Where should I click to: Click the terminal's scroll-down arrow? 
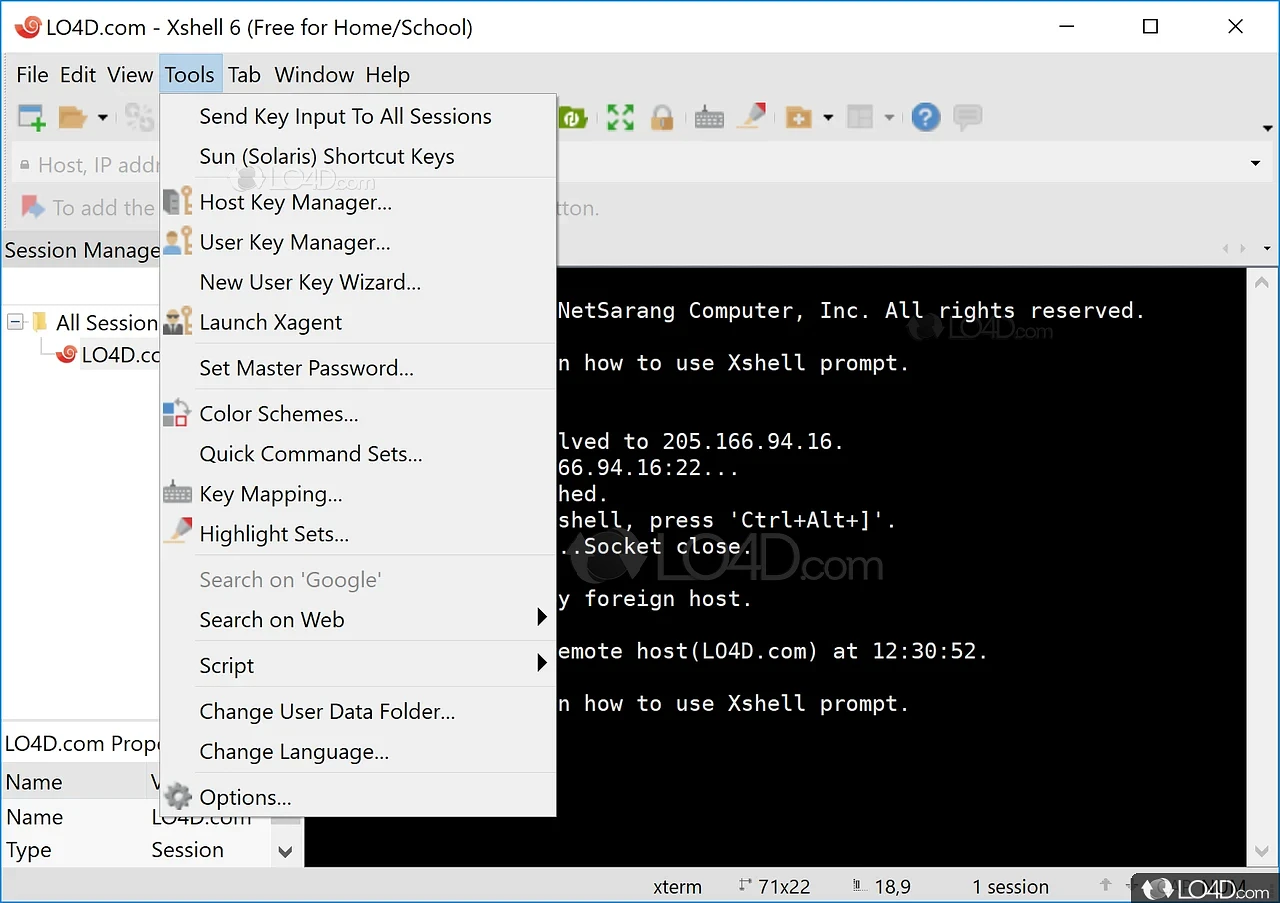[1261, 851]
